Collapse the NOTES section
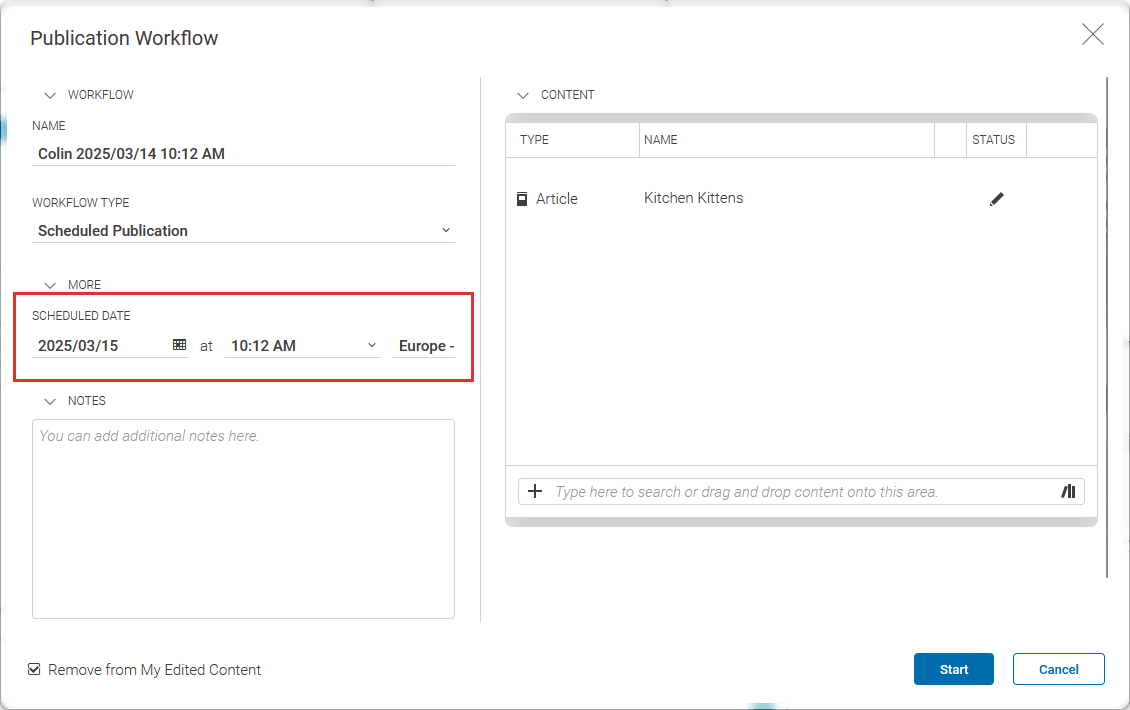1130x710 pixels. click(50, 400)
